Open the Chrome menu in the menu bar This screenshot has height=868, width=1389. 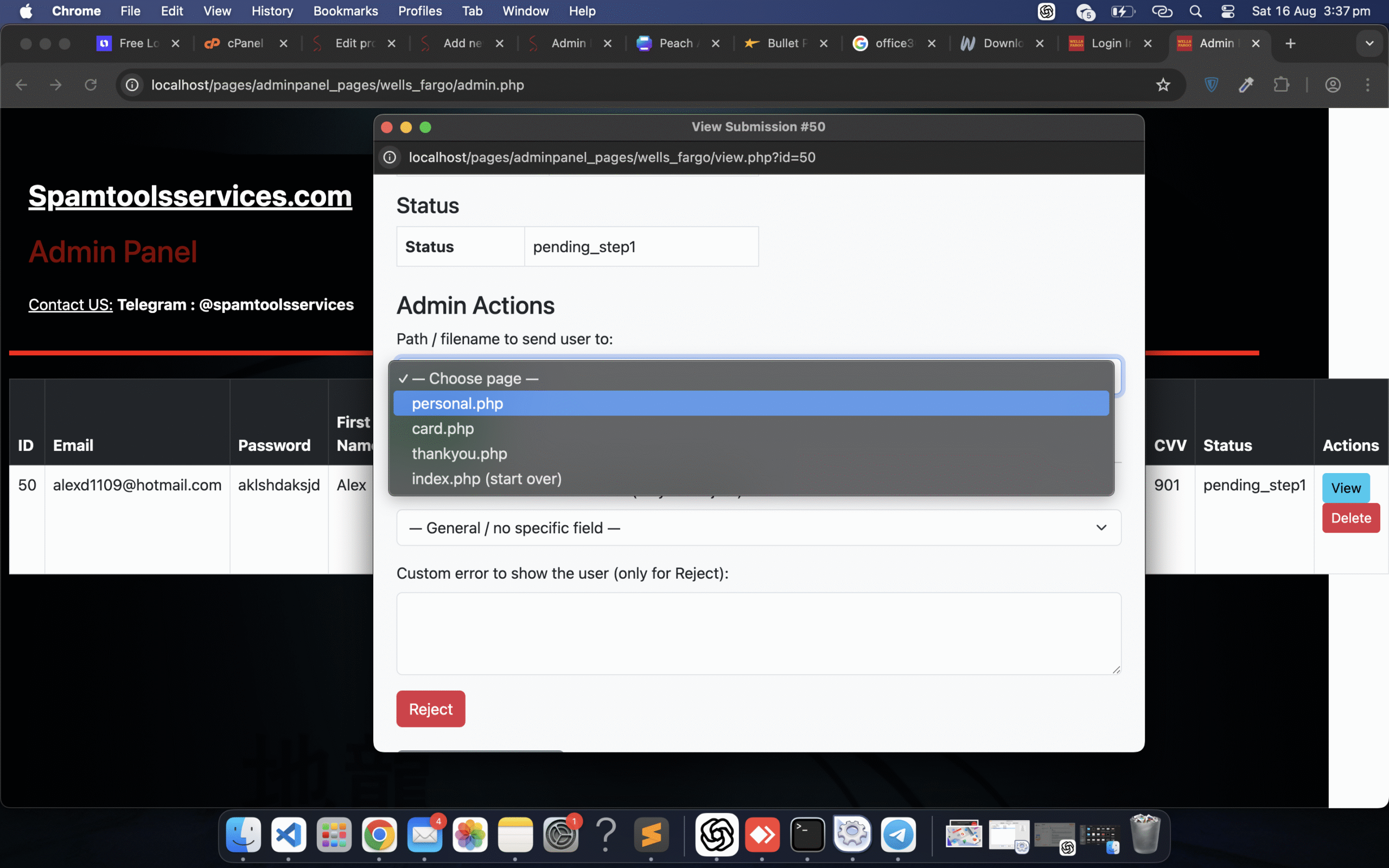click(77, 11)
